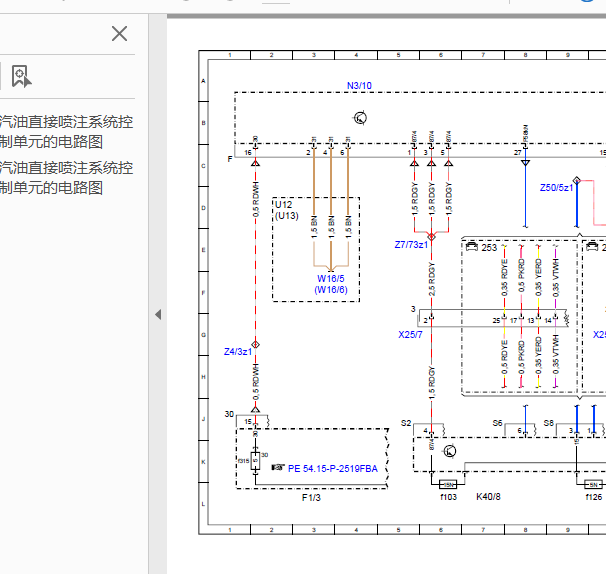
Task: Click the transistor symbol inside K40/8 box
Action: coord(449,451)
